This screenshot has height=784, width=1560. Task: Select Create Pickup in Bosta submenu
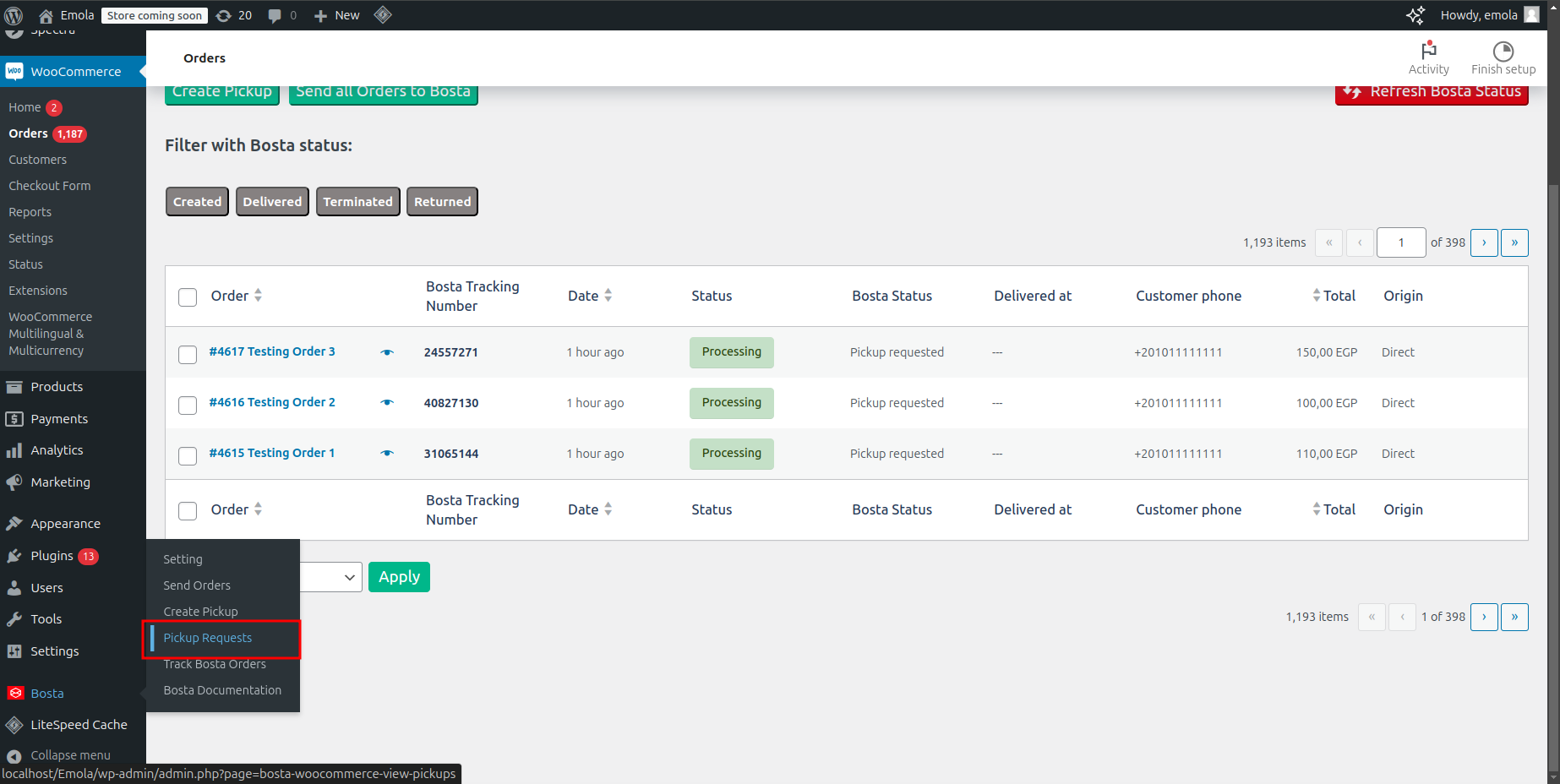coord(201,612)
